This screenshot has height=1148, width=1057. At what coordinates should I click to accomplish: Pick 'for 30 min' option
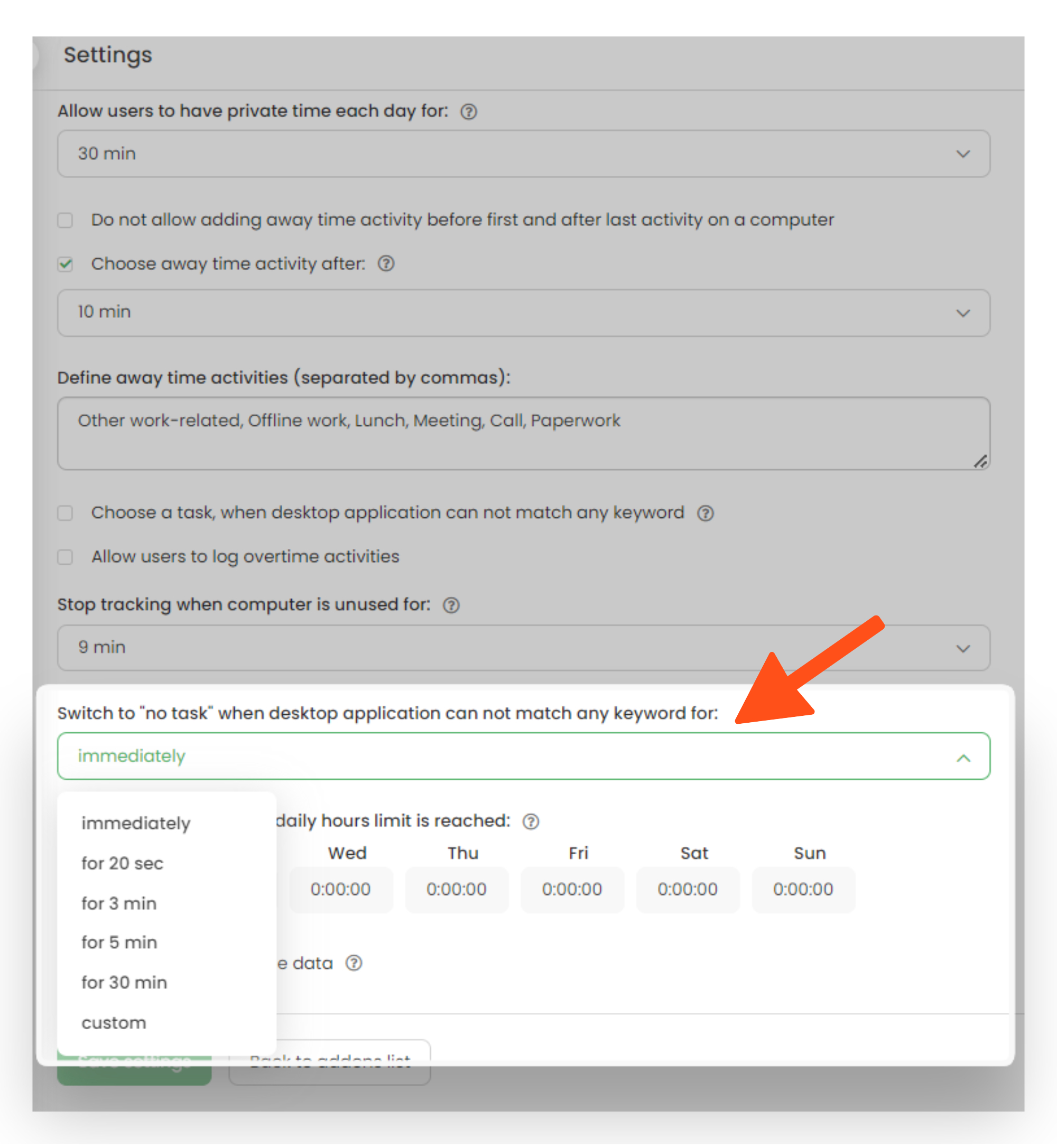(x=124, y=982)
